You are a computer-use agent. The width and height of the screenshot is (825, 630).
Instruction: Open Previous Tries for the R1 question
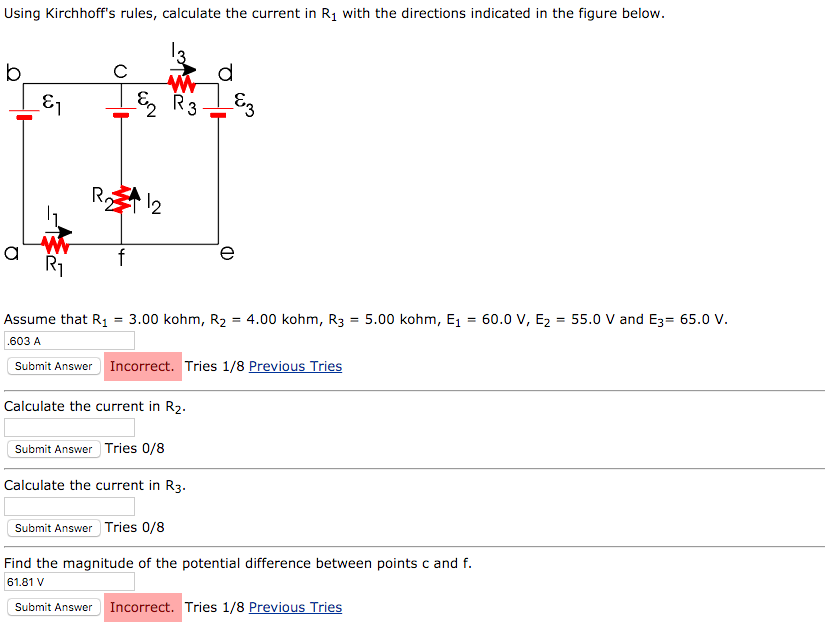coord(295,366)
